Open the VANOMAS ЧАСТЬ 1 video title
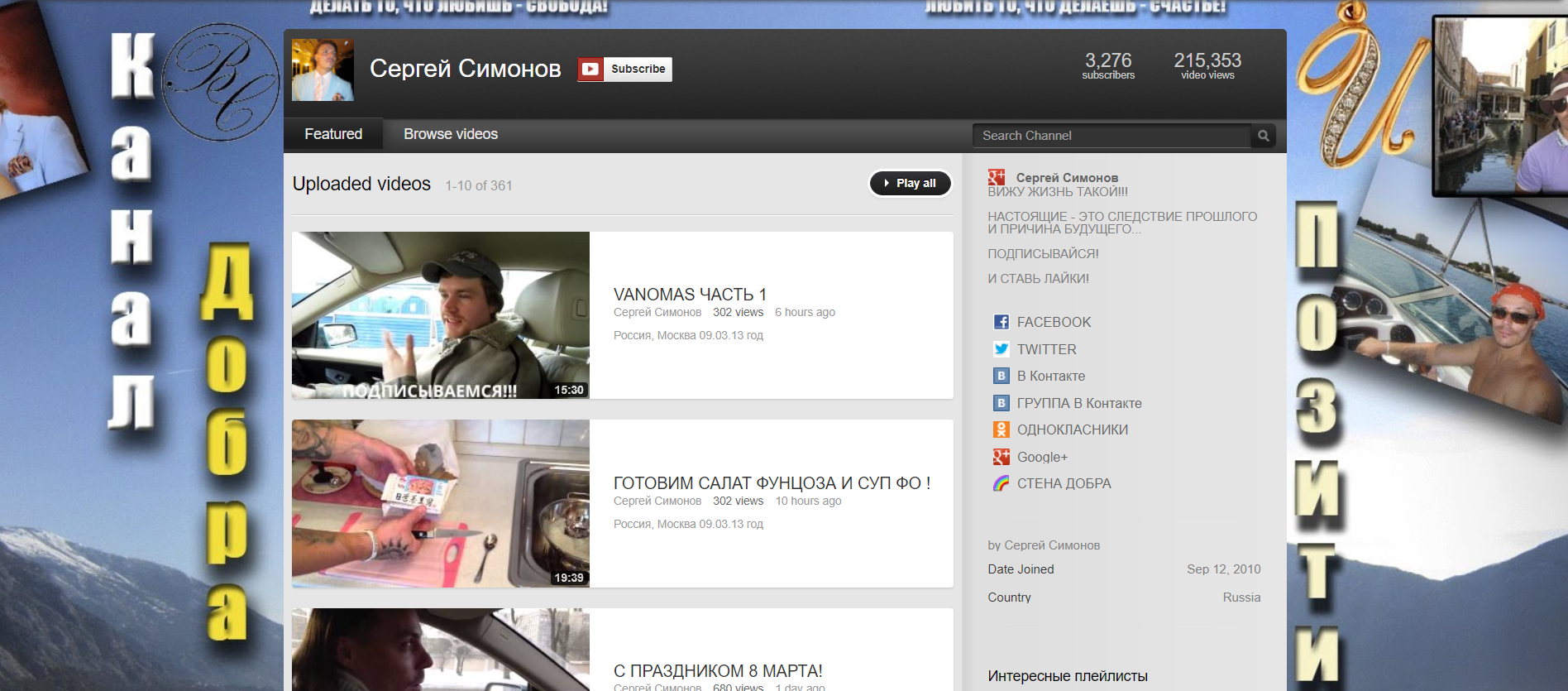This screenshot has height=691, width=1568. [690, 295]
